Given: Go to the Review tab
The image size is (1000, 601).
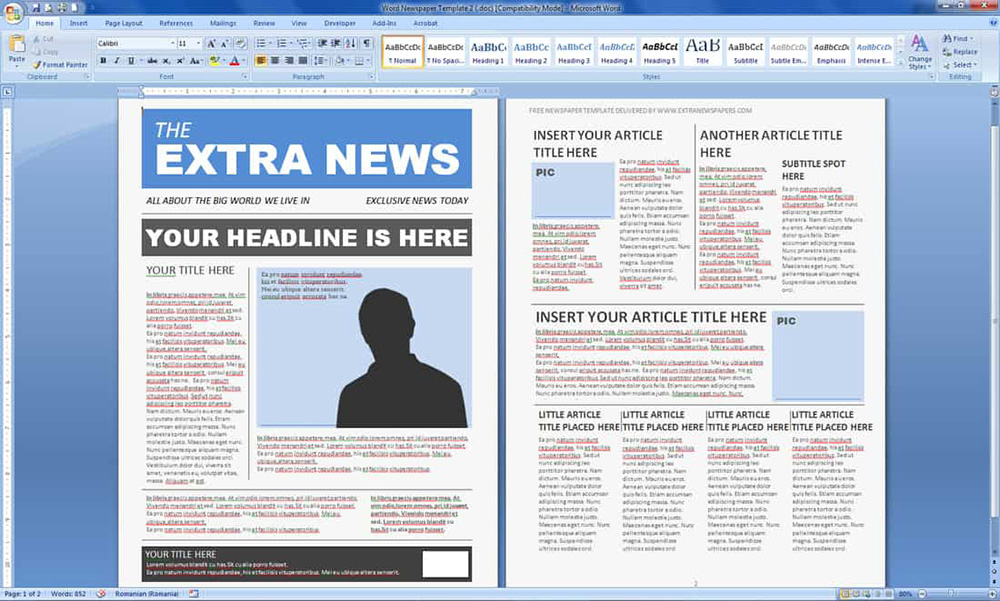Looking at the screenshot, I should pyautogui.click(x=264, y=23).
